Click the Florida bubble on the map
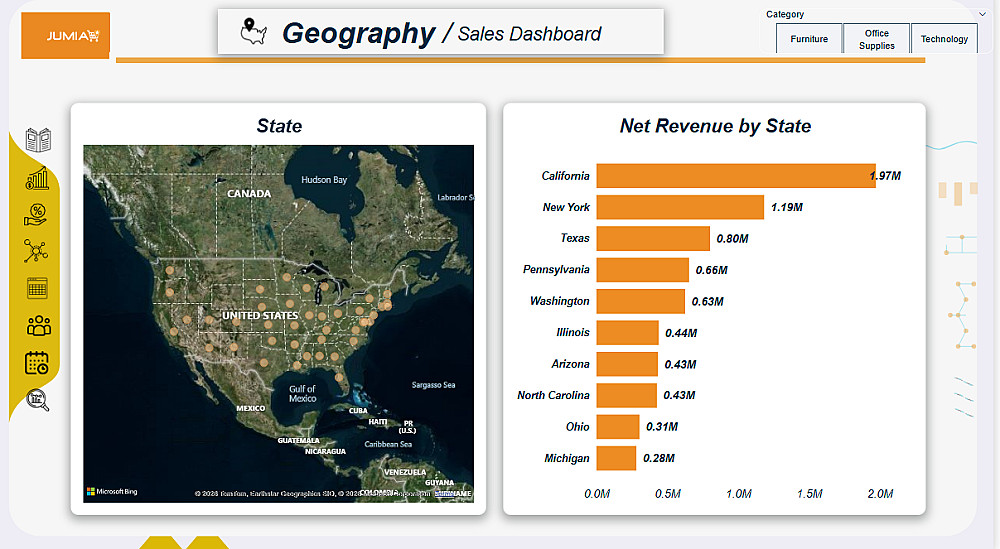Screen dimensions: 1000x549 coord(340,377)
